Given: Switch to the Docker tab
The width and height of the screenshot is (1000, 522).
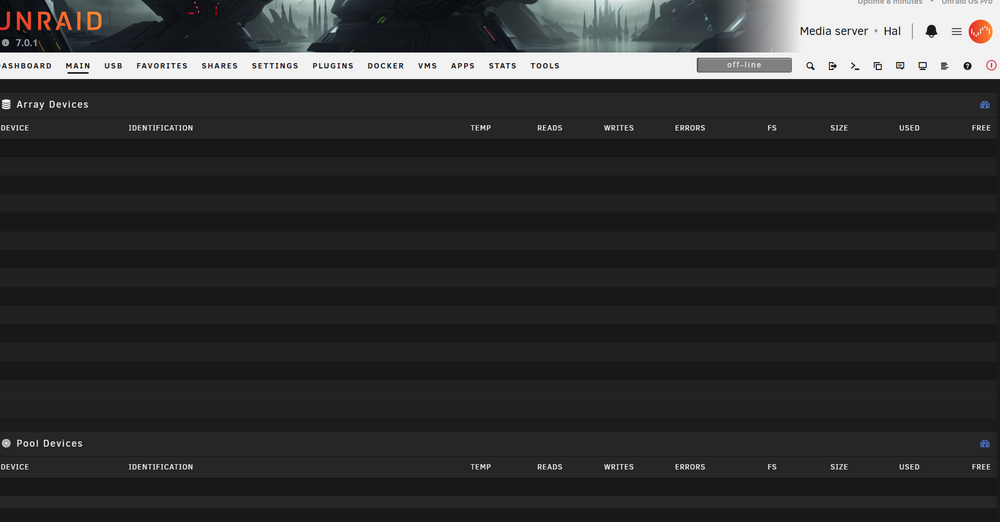Looking at the screenshot, I should click(x=386, y=66).
